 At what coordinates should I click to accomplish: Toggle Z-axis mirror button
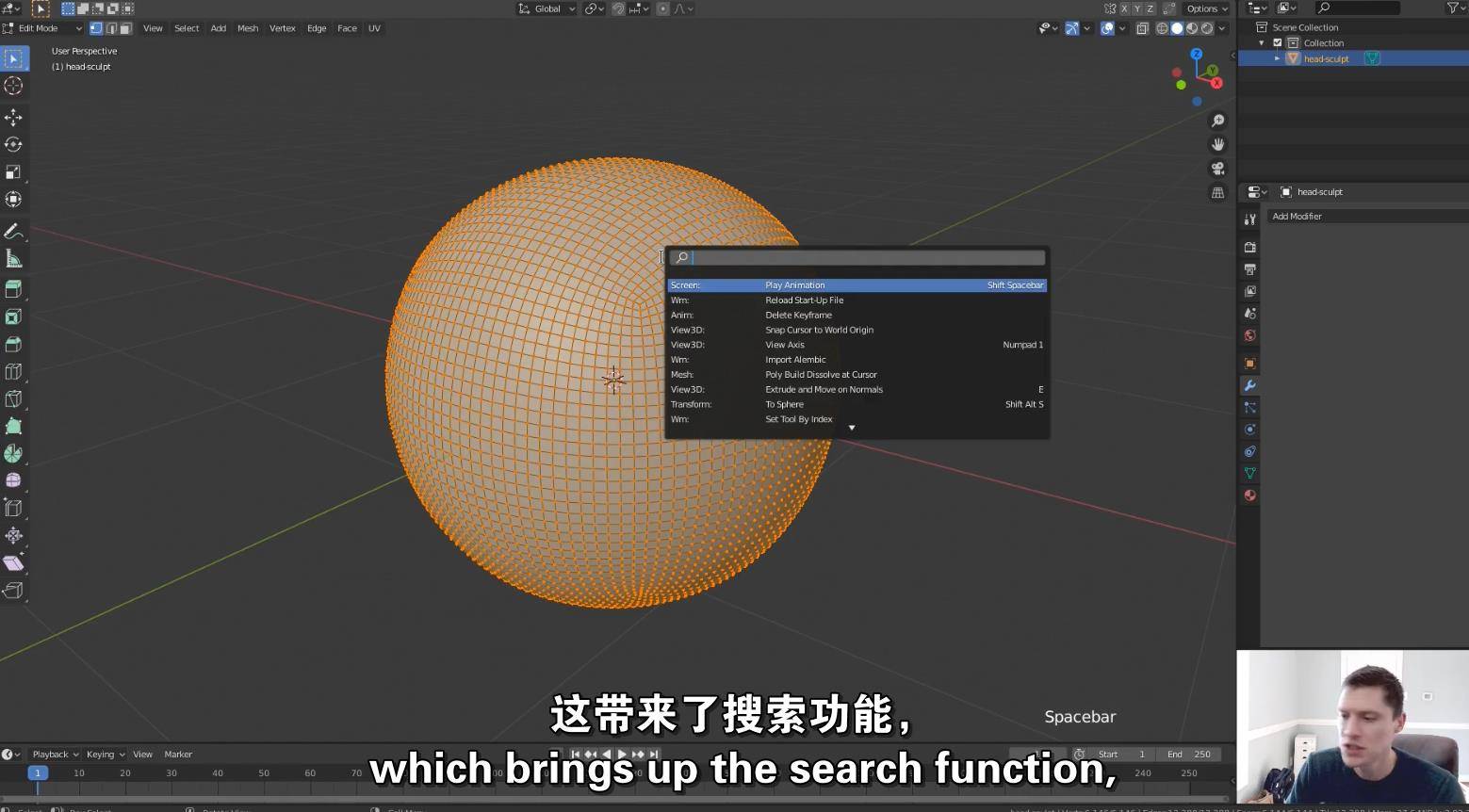tap(1150, 8)
